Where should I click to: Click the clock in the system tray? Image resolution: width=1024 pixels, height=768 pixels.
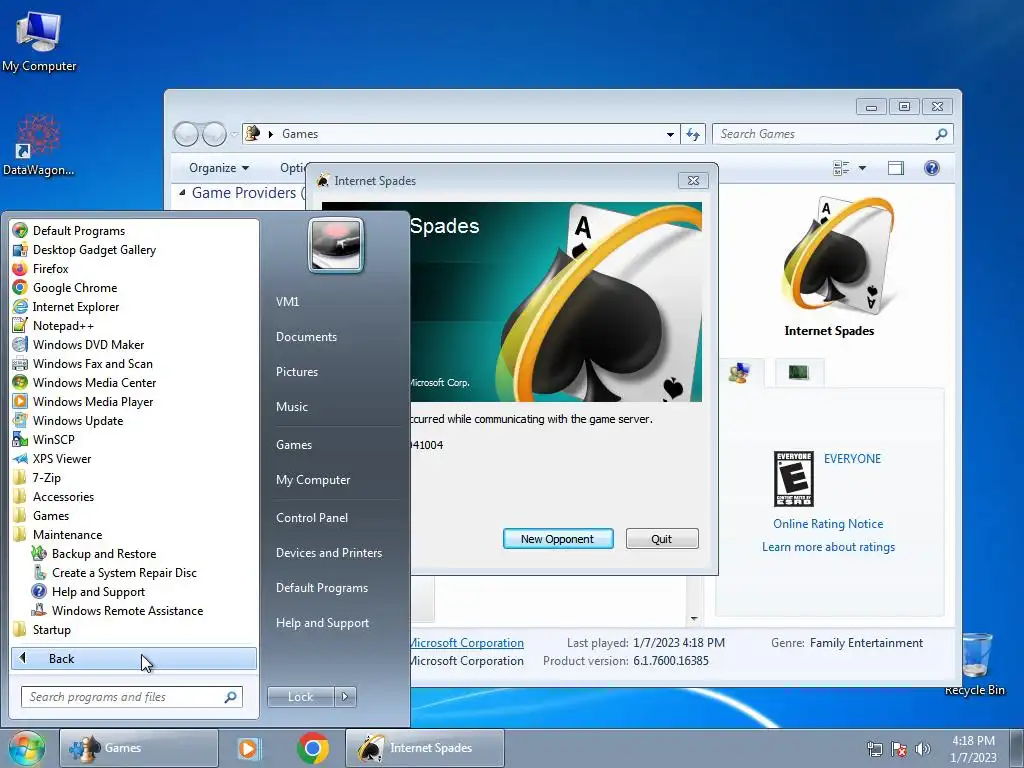[973, 749]
